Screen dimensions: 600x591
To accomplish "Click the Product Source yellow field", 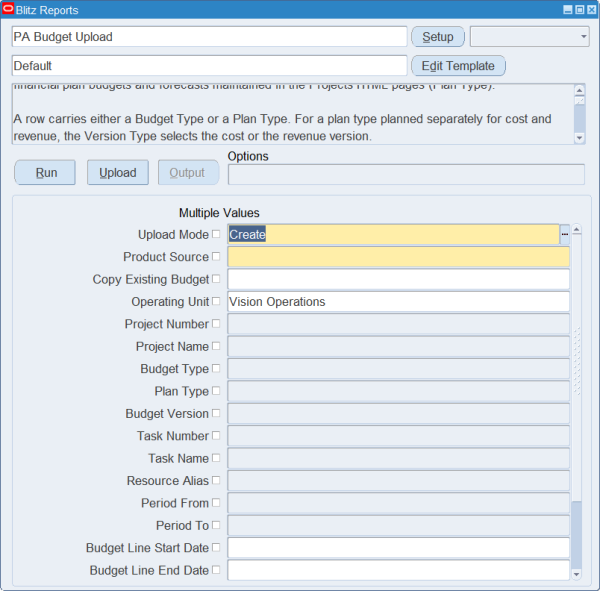I will pyautogui.click(x=398, y=256).
